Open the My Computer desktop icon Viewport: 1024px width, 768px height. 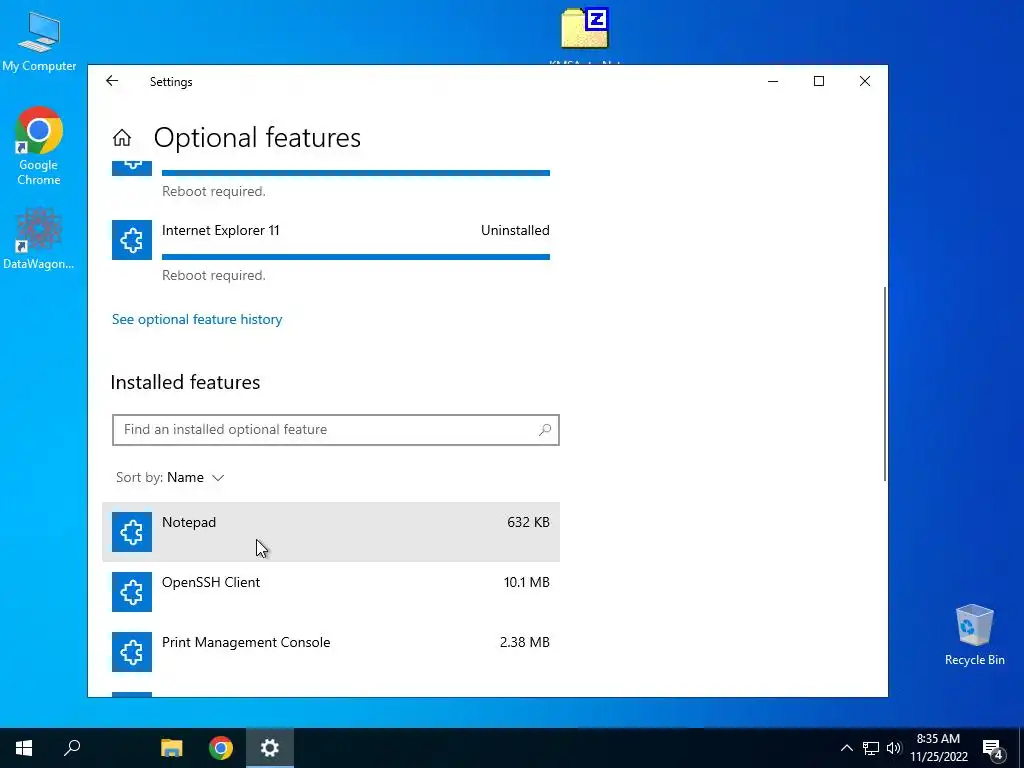pos(39,40)
